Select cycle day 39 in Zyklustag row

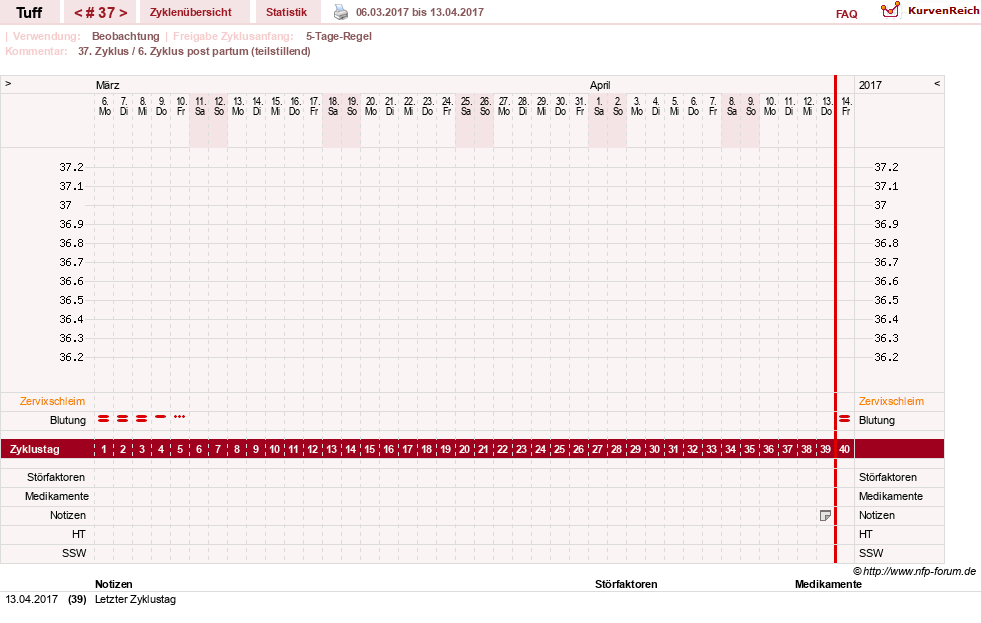pyautogui.click(x=825, y=449)
